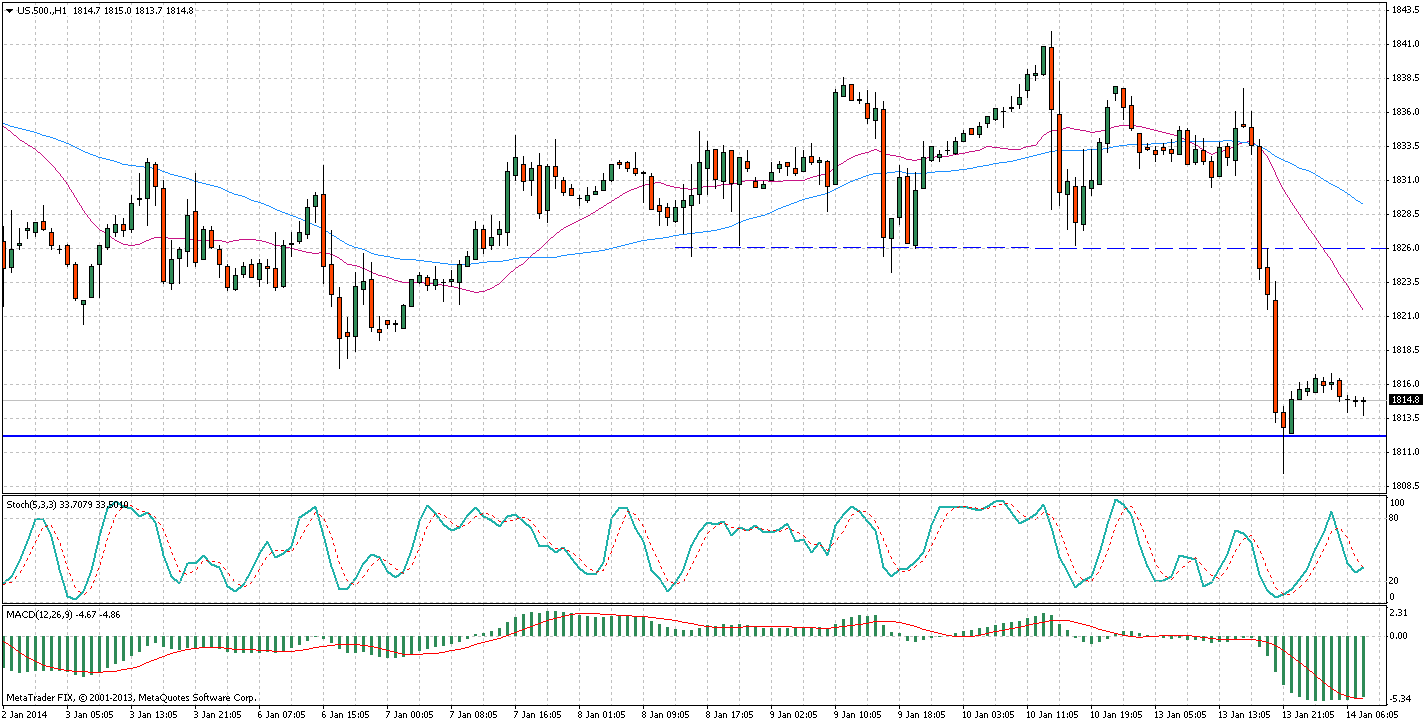The width and height of the screenshot is (1426, 723).
Task: Click the 1843.5 price scale label
Action: tap(1403, 10)
